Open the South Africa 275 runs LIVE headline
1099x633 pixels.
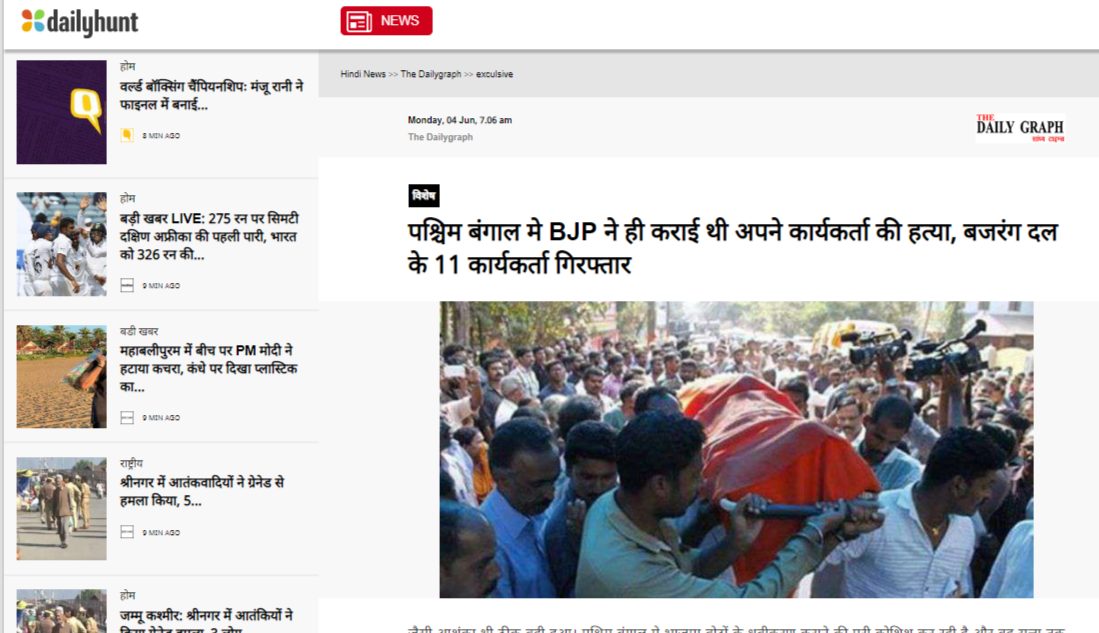210,236
